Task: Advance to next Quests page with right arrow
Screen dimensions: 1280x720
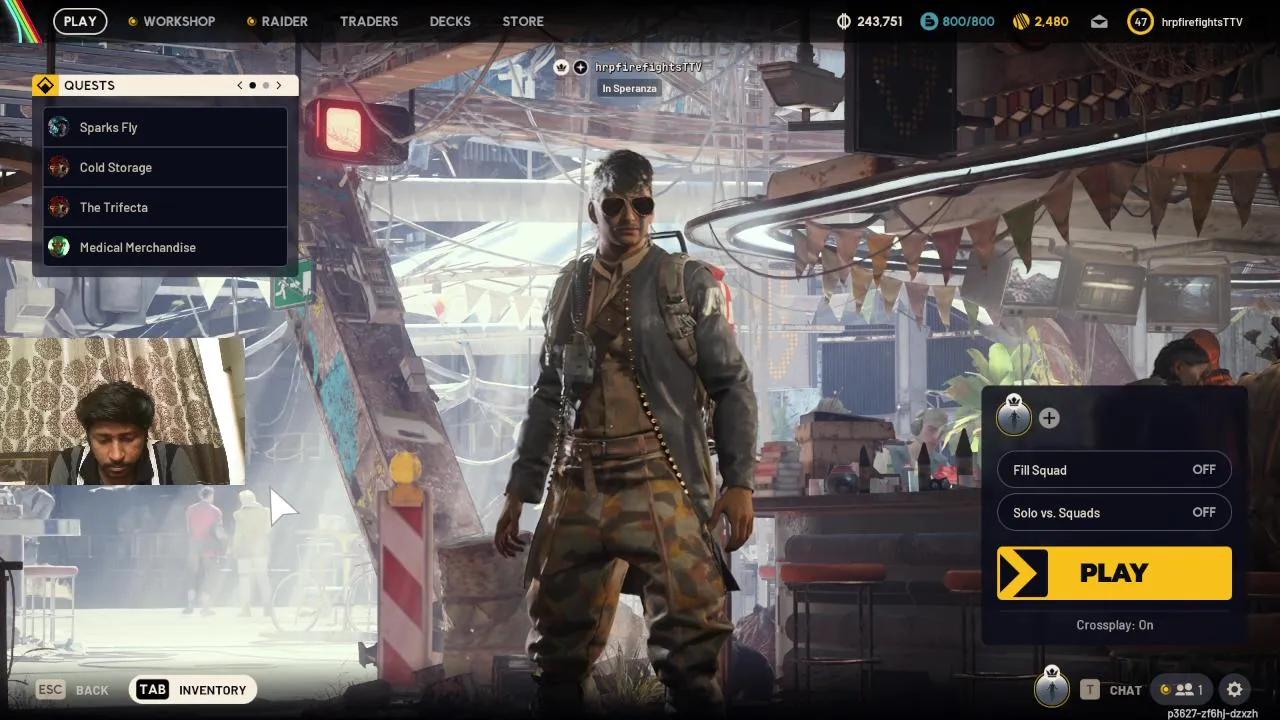Action: coord(279,85)
